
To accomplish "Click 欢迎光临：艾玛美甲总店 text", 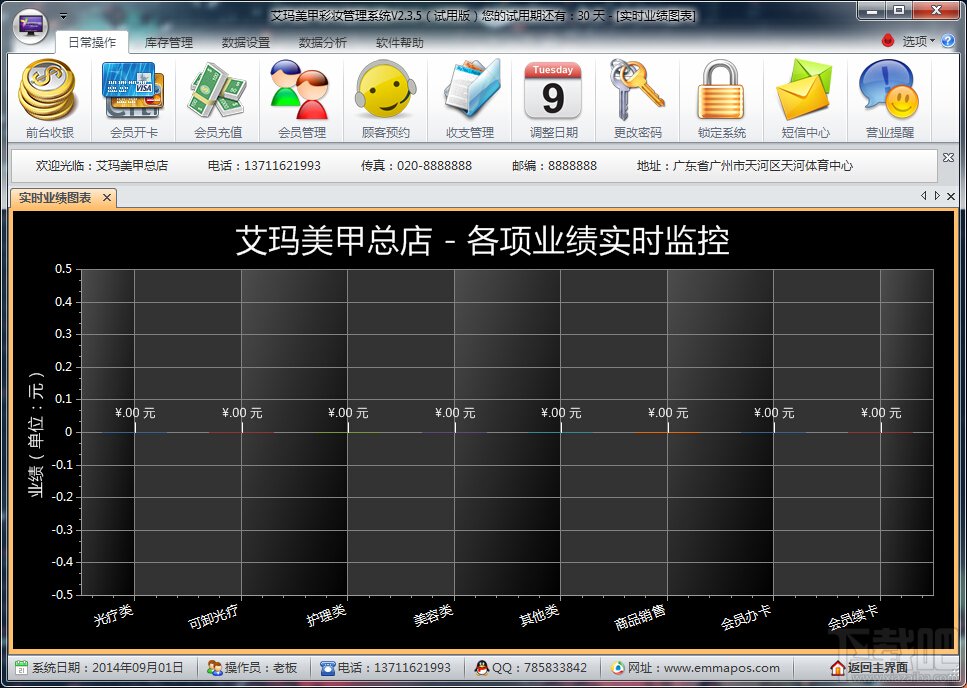I will 102,165.
